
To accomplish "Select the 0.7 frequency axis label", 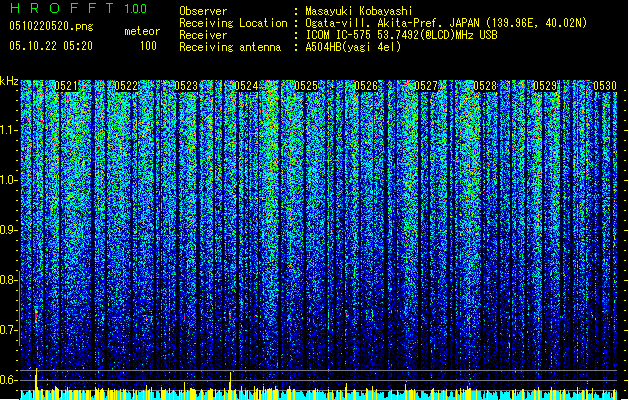I will [x=9, y=329].
